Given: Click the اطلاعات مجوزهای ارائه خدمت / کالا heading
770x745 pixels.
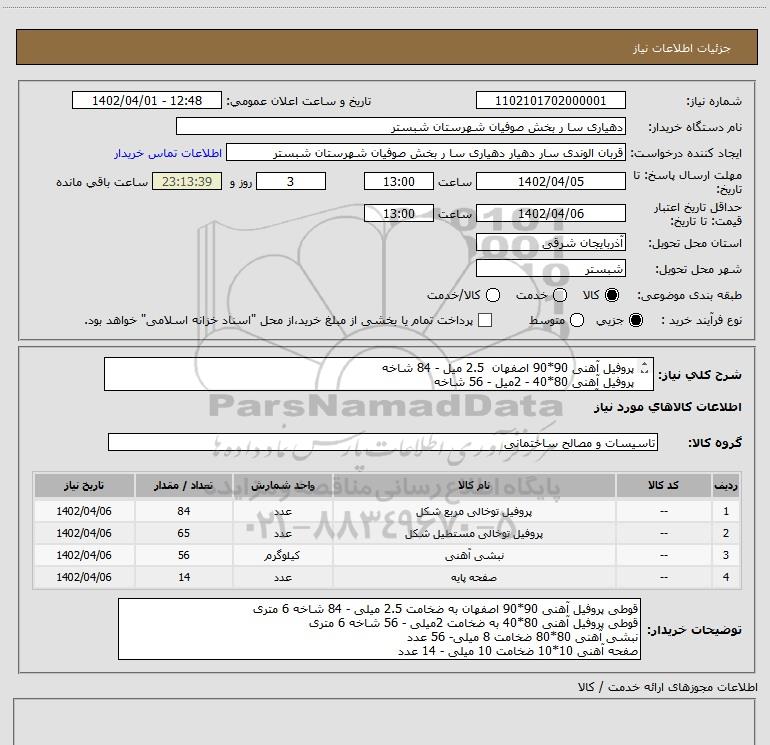Looking at the screenshot, I should pyautogui.click(x=667, y=687).
